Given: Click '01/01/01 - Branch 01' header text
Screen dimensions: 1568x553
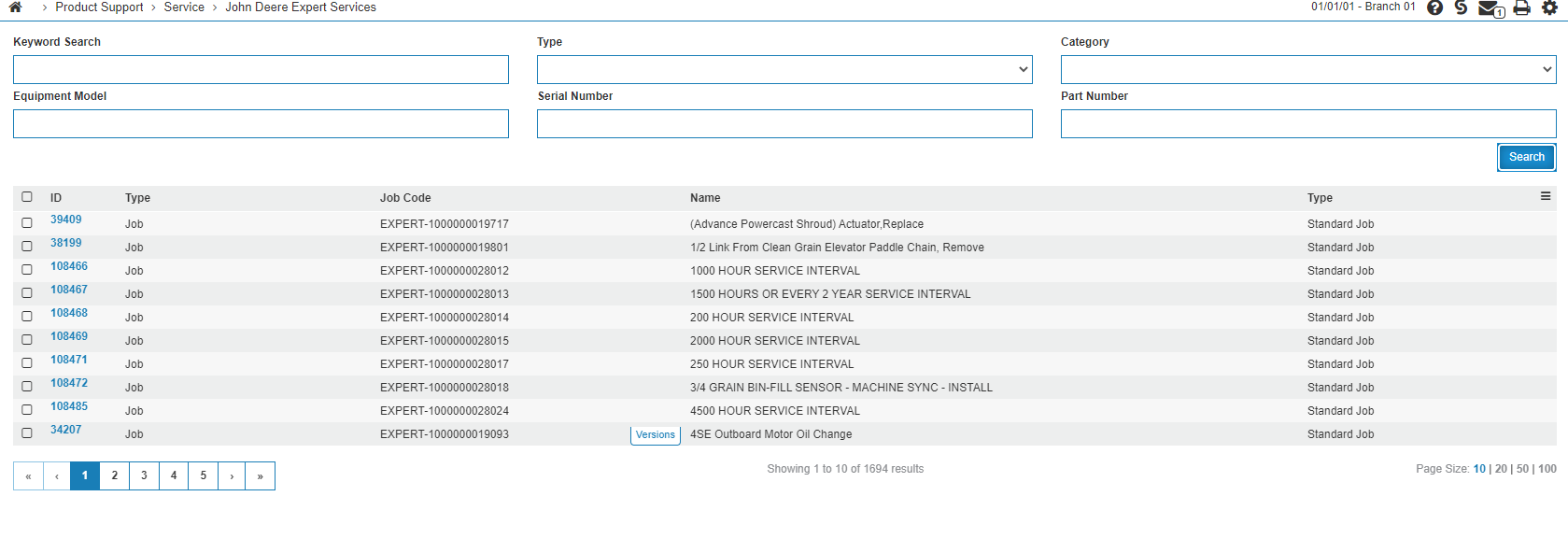Looking at the screenshot, I should pyautogui.click(x=1363, y=7).
